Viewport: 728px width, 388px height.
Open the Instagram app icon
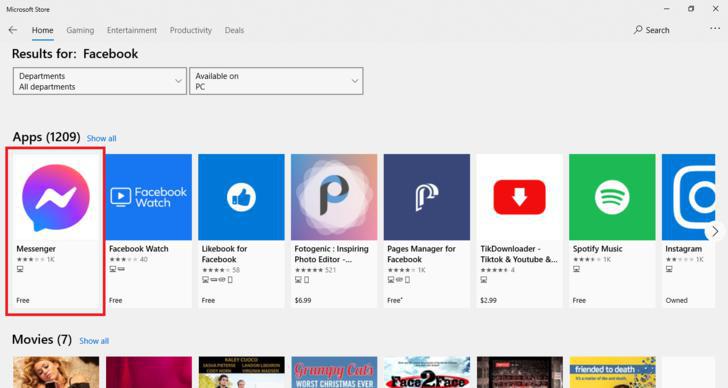click(689, 197)
